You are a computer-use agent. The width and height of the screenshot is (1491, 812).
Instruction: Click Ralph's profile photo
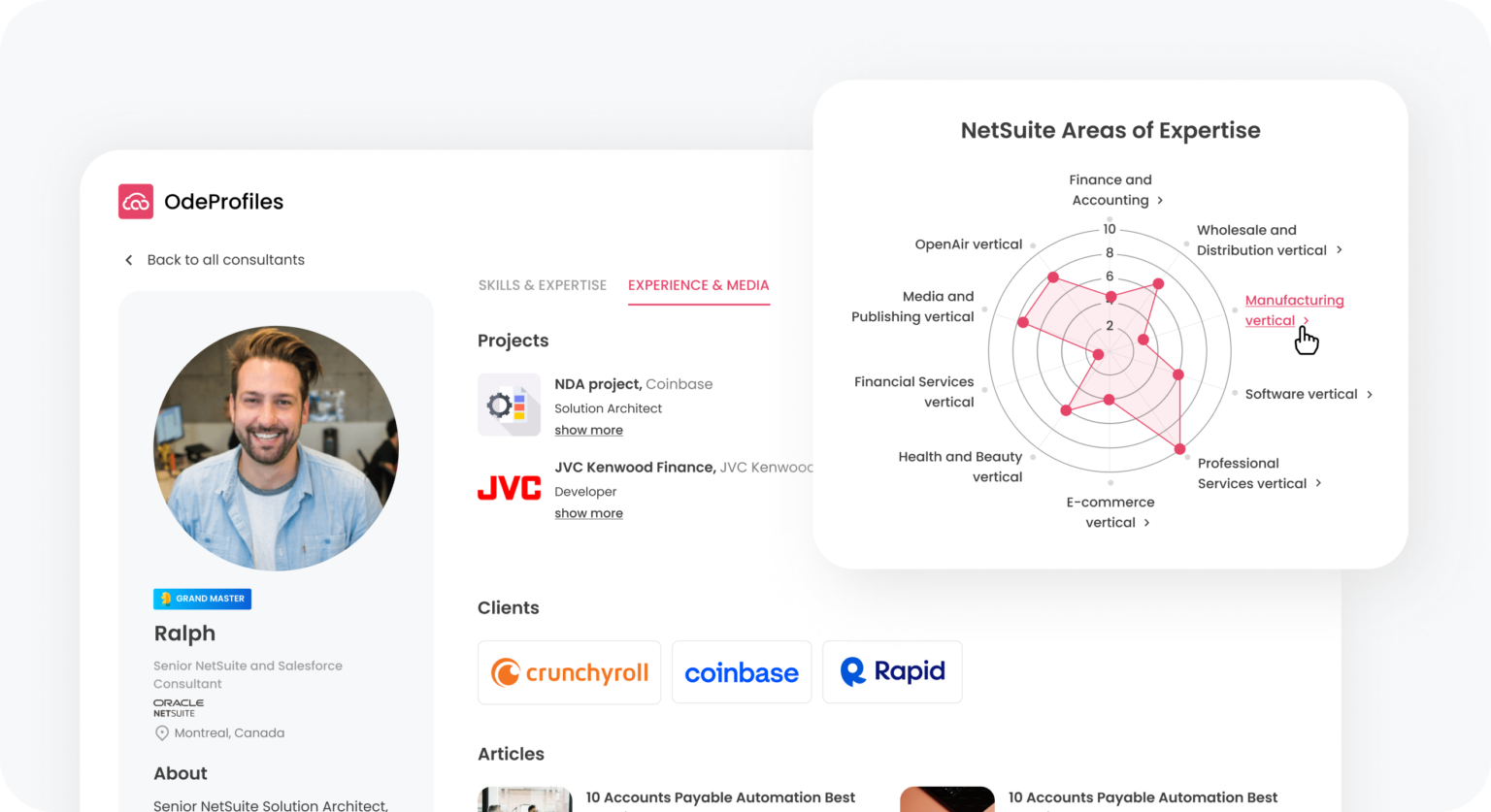276,447
